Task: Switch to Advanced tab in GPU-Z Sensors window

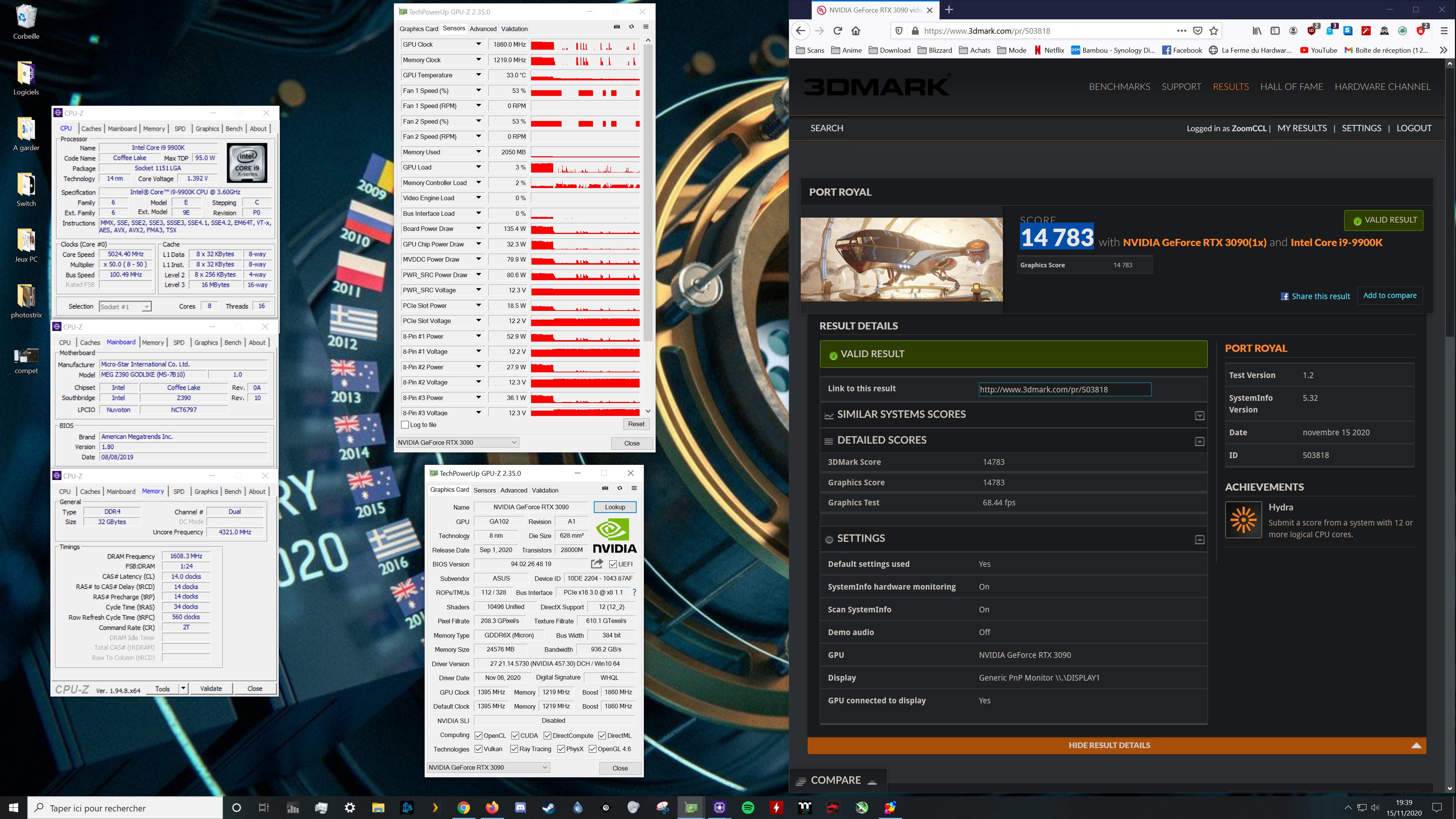Action: click(483, 29)
